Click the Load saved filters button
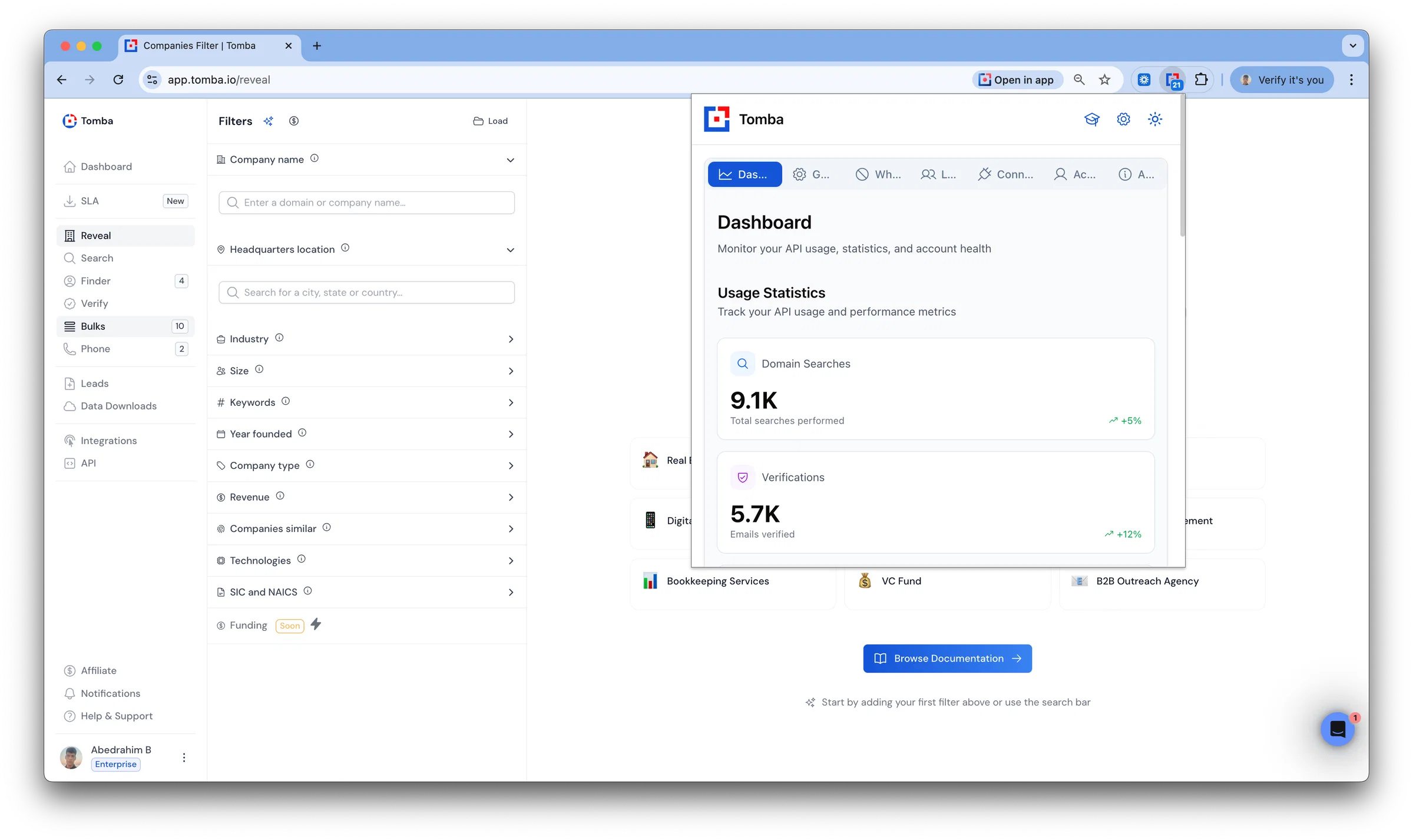 [490, 121]
